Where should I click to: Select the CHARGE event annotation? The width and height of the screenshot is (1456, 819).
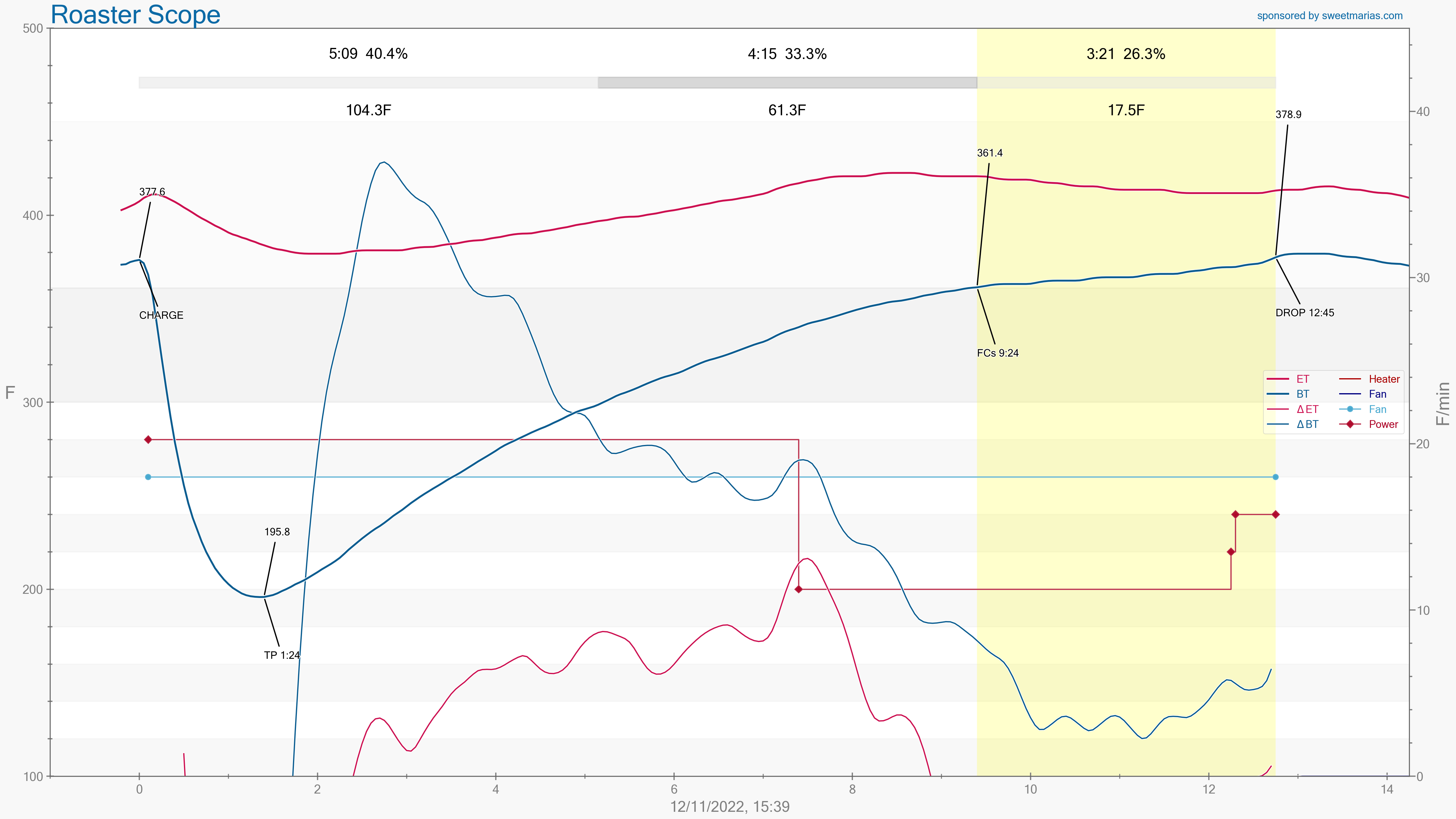(161, 315)
